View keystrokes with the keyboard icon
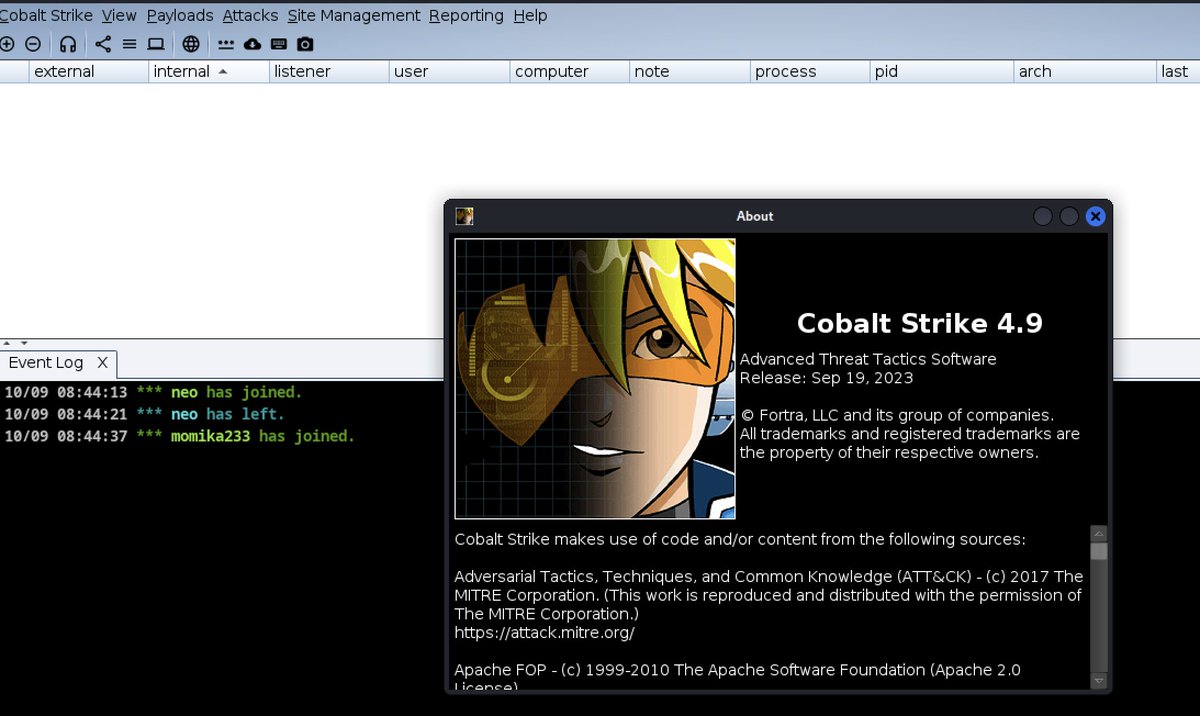The width and height of the screenshot is (1200, 716). pyautogui.click(x=279, y=44)
